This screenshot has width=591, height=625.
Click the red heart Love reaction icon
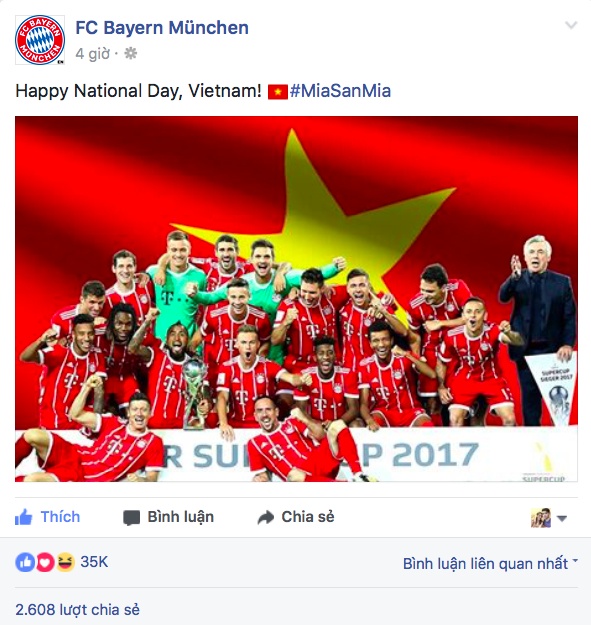[45, 562]
